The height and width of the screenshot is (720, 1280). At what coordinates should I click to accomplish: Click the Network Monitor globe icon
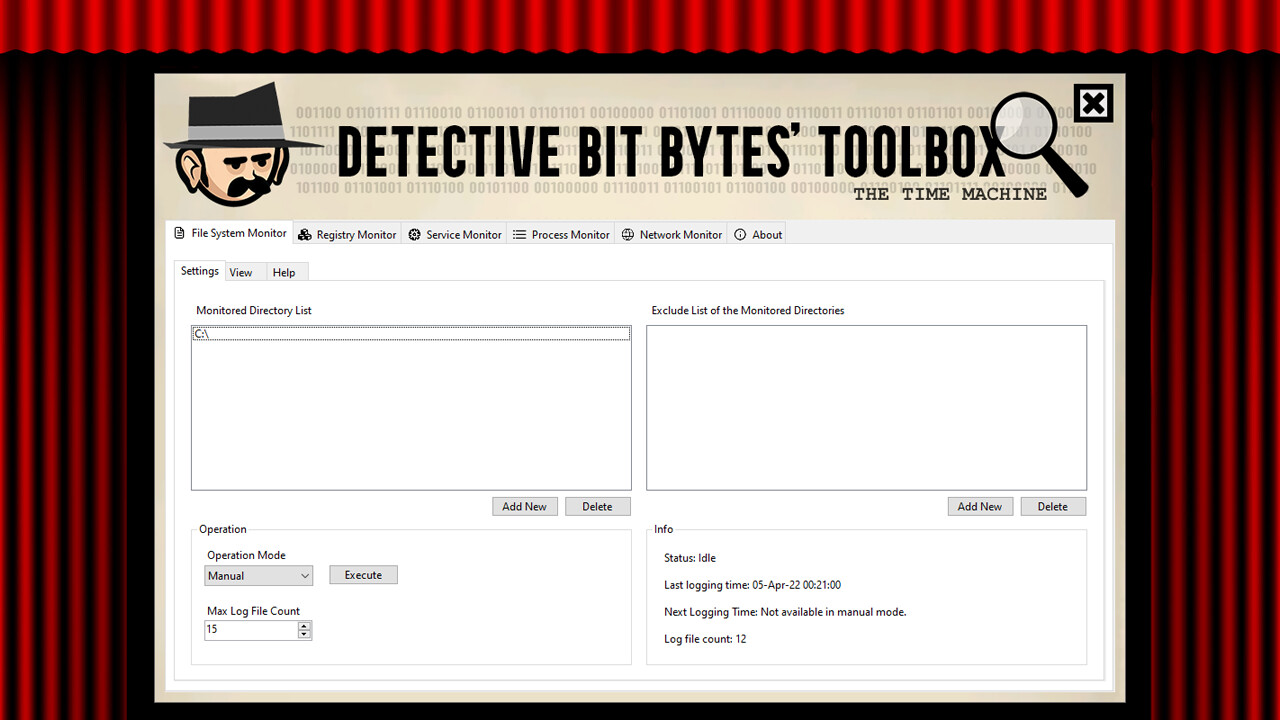(628, 234)
